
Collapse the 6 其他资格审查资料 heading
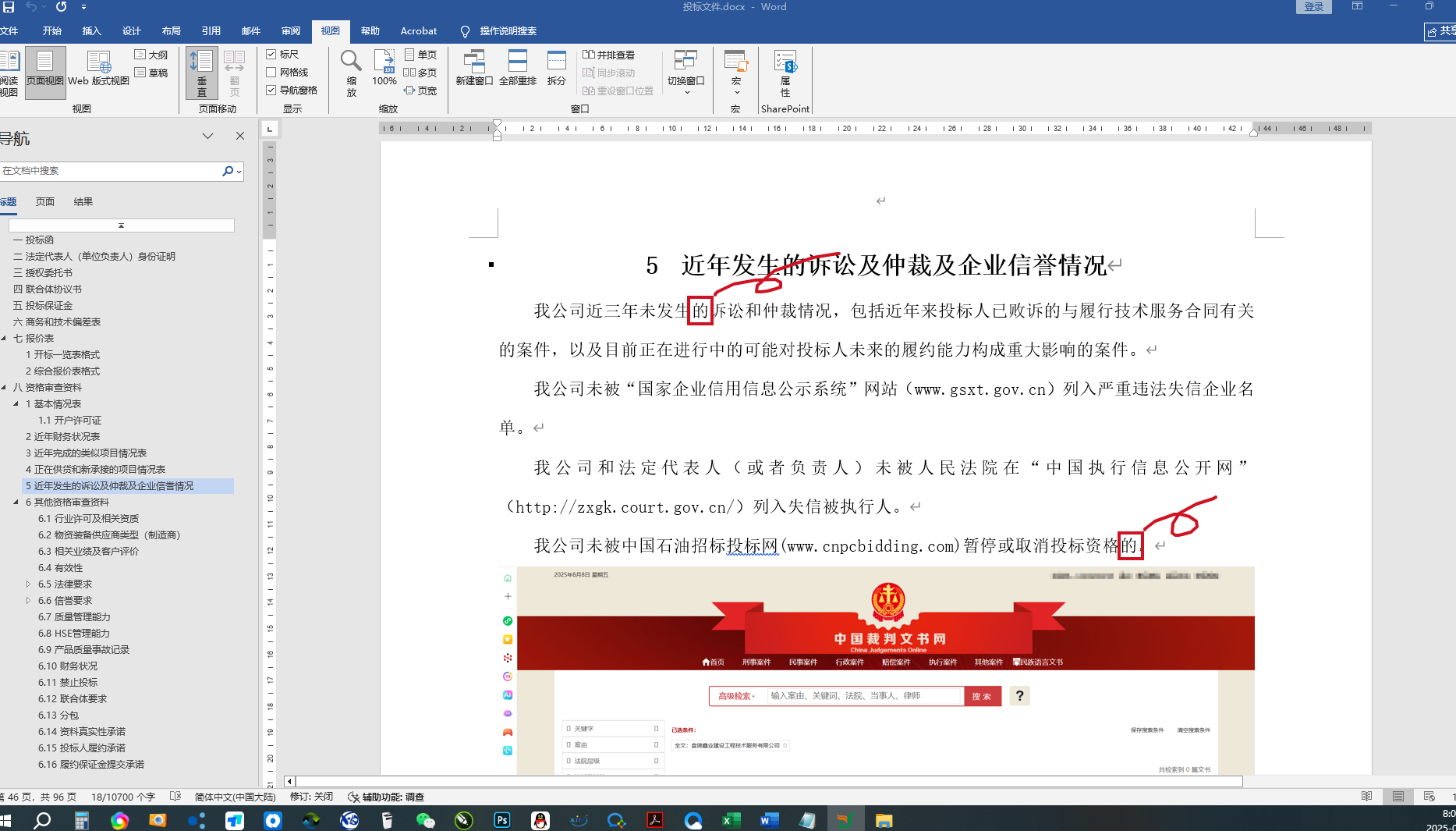coord(16,502)
